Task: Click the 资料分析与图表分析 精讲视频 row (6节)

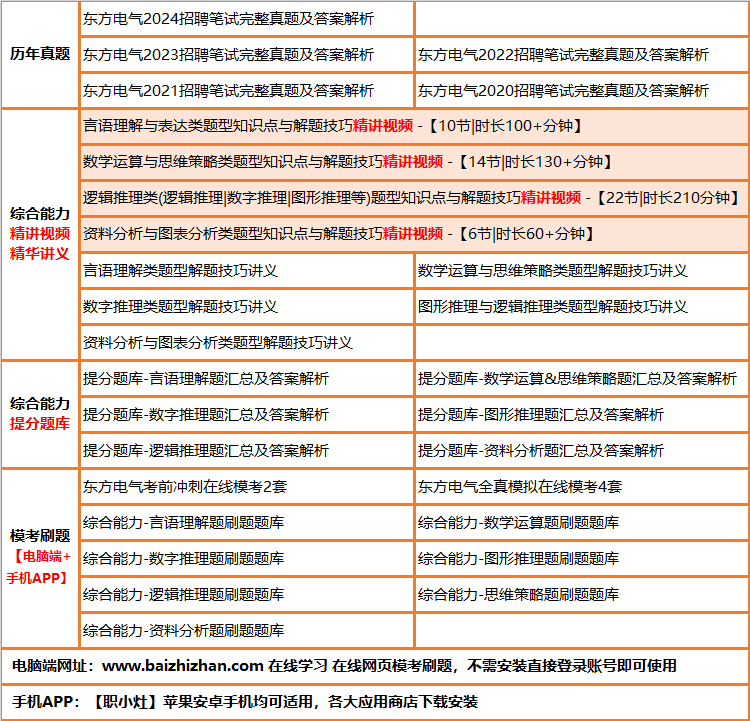Action: 414,234
